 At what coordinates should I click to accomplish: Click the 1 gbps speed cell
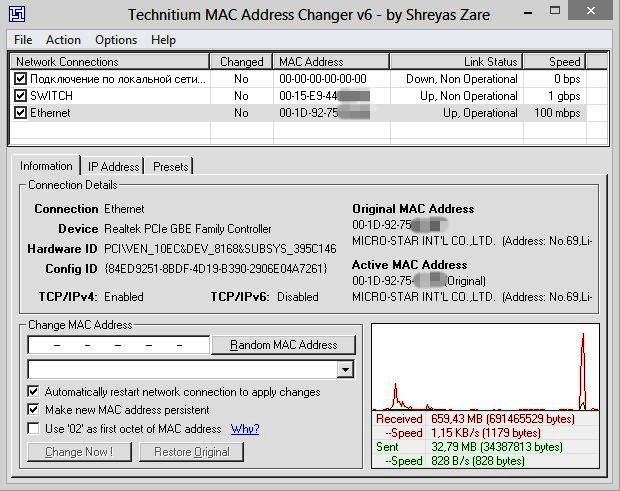click(x=564, y=96)
